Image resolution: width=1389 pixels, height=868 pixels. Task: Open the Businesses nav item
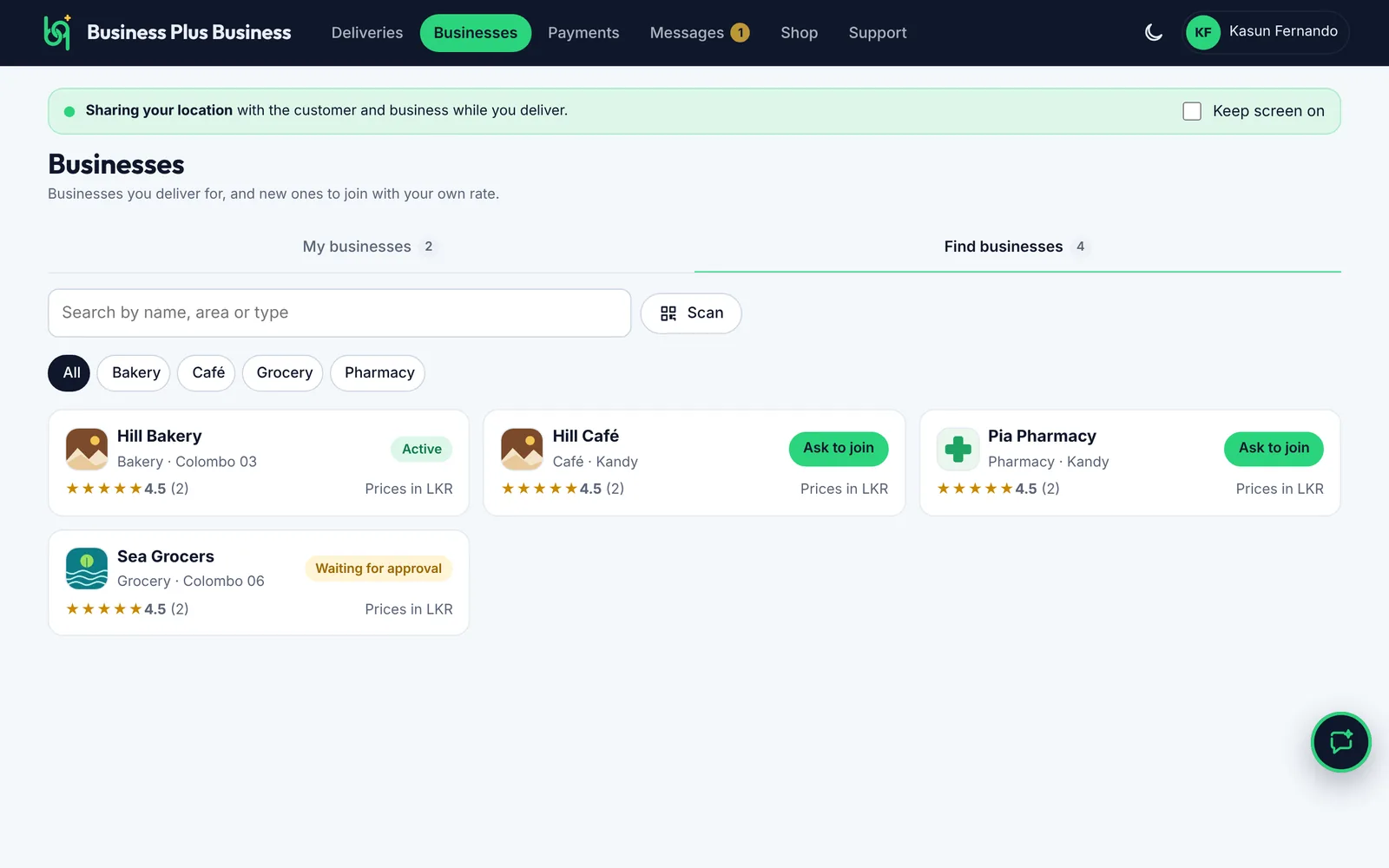click(x=476, y=33)
